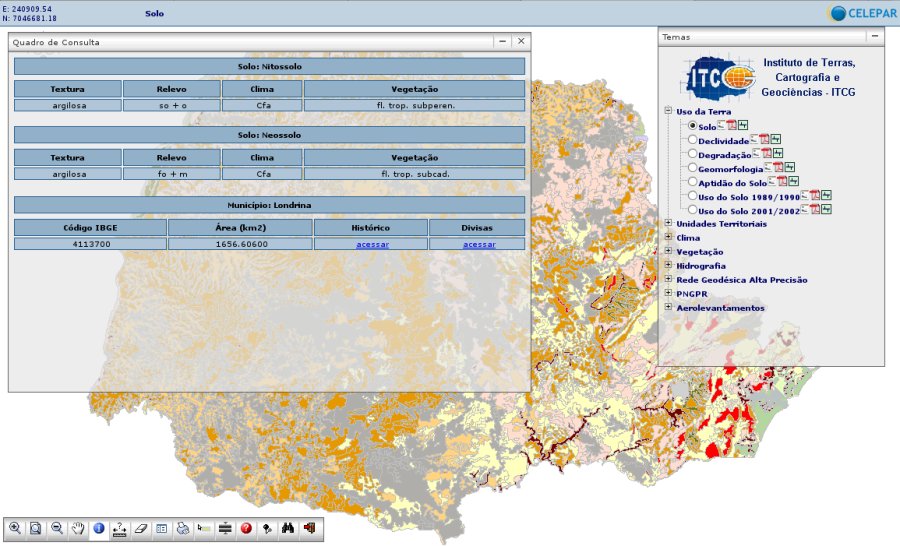Activate the pan hand tool
This screenshot has width=900, height=546.
[78, 528]
